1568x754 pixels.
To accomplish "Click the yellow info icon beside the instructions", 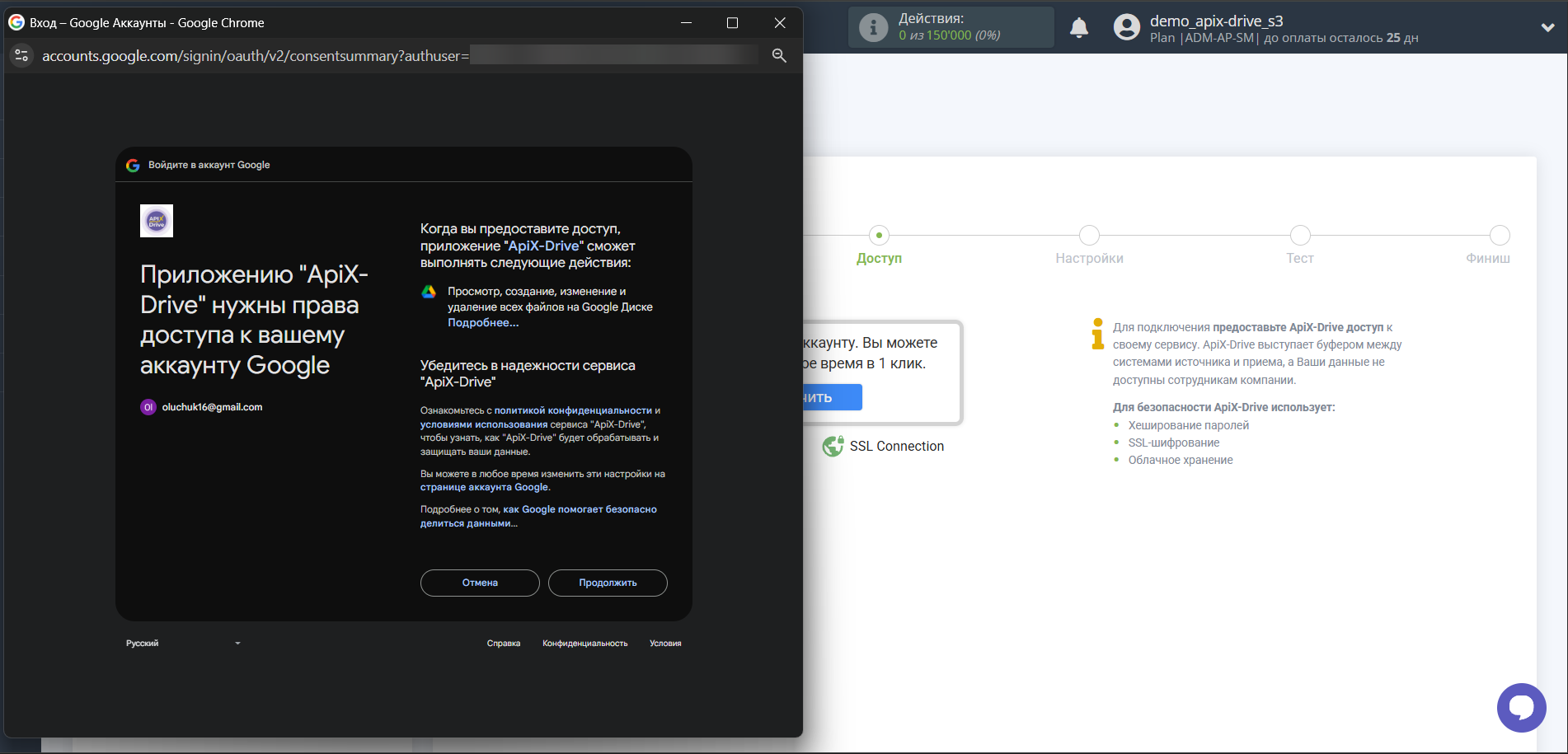I will point(1097,334).
